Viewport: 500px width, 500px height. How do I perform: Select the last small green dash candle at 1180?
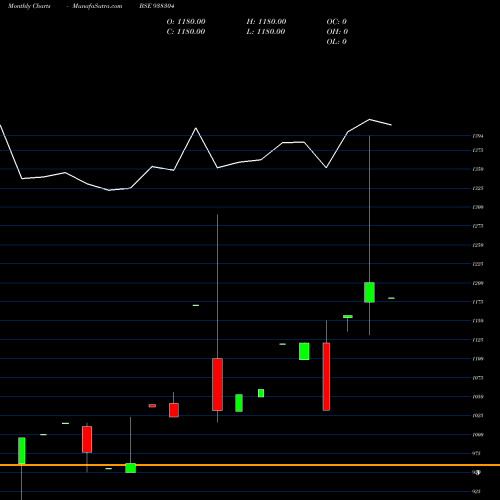tap(391, 298)
